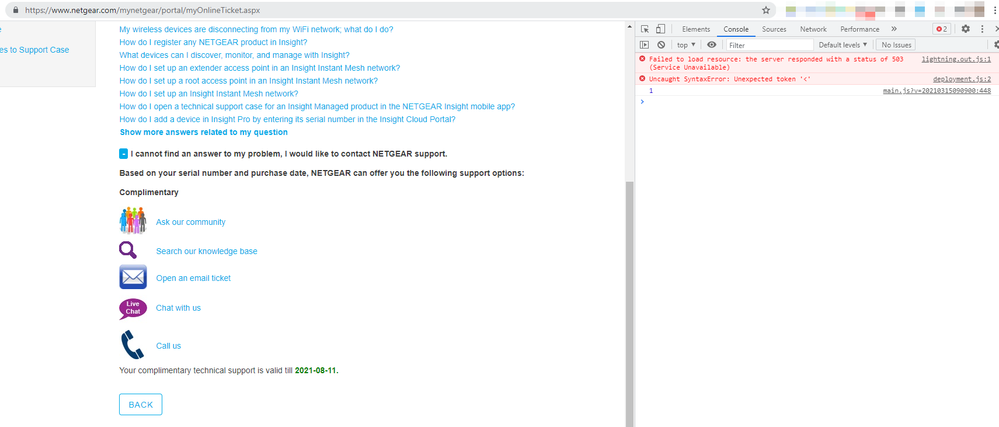Open 'What devices can I discover' link
This screenshot has height=427, width=999.
tap(234, 55)
